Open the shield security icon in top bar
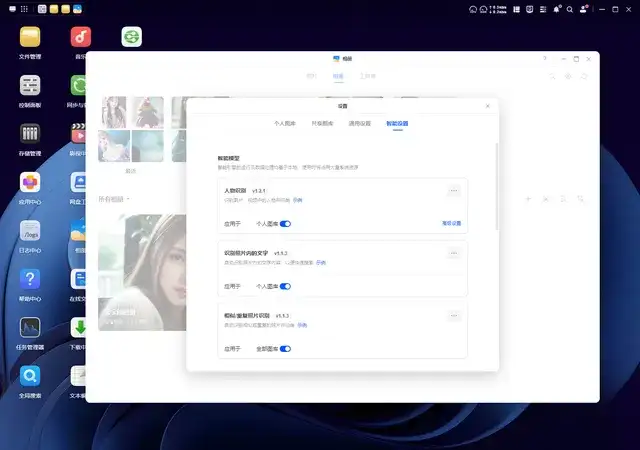This screenshot has width=640, height=450. (x=529, y=9)
